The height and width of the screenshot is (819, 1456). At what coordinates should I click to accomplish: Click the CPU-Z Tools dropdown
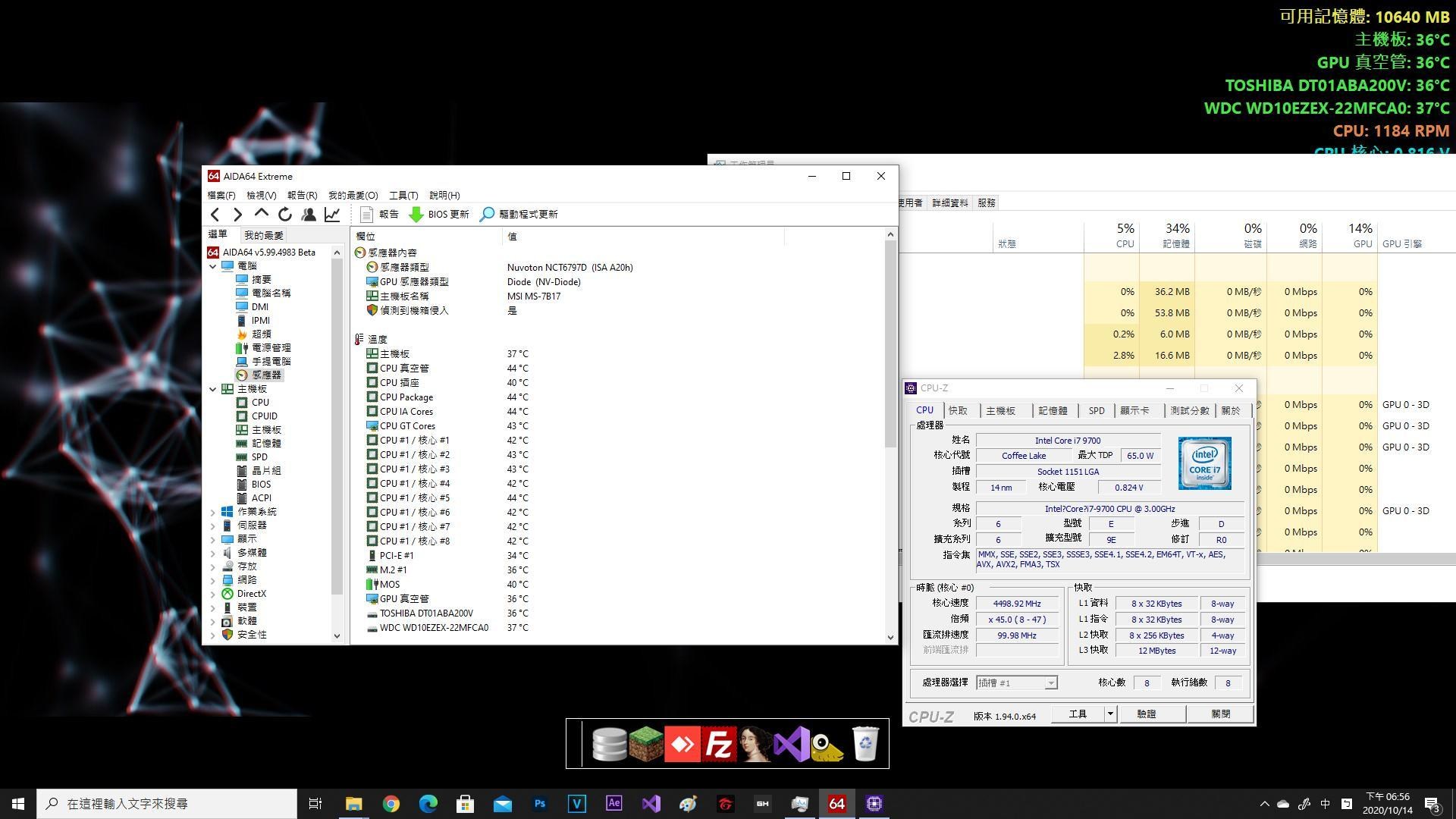(1109, 714)
